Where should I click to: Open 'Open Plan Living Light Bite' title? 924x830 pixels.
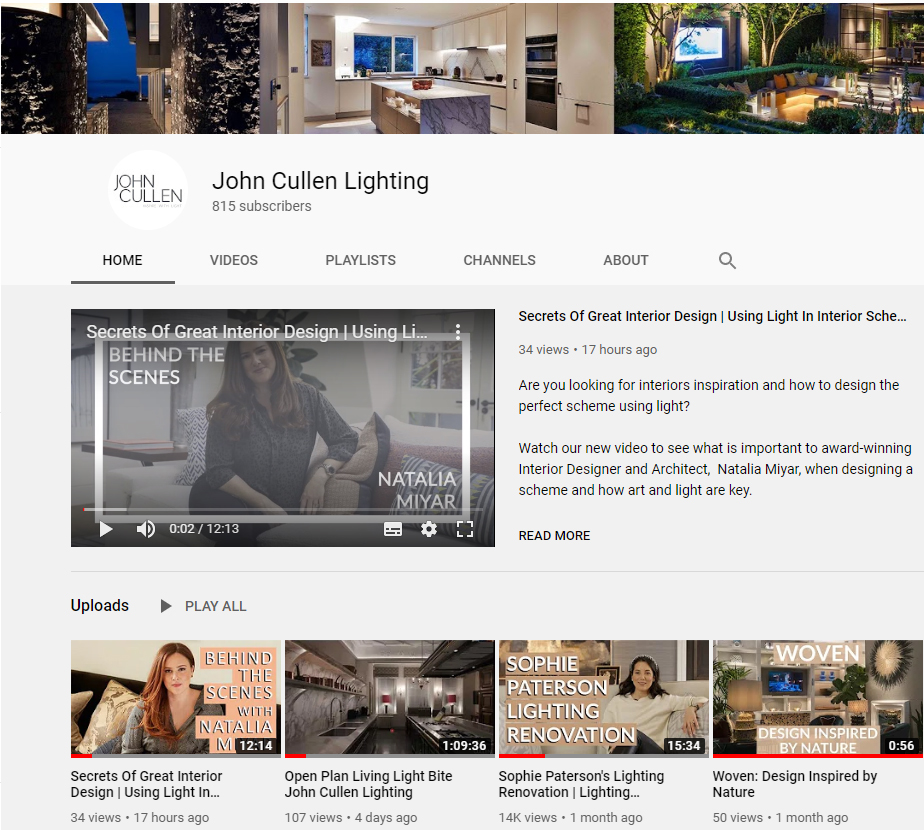click(x=368, y=784)
